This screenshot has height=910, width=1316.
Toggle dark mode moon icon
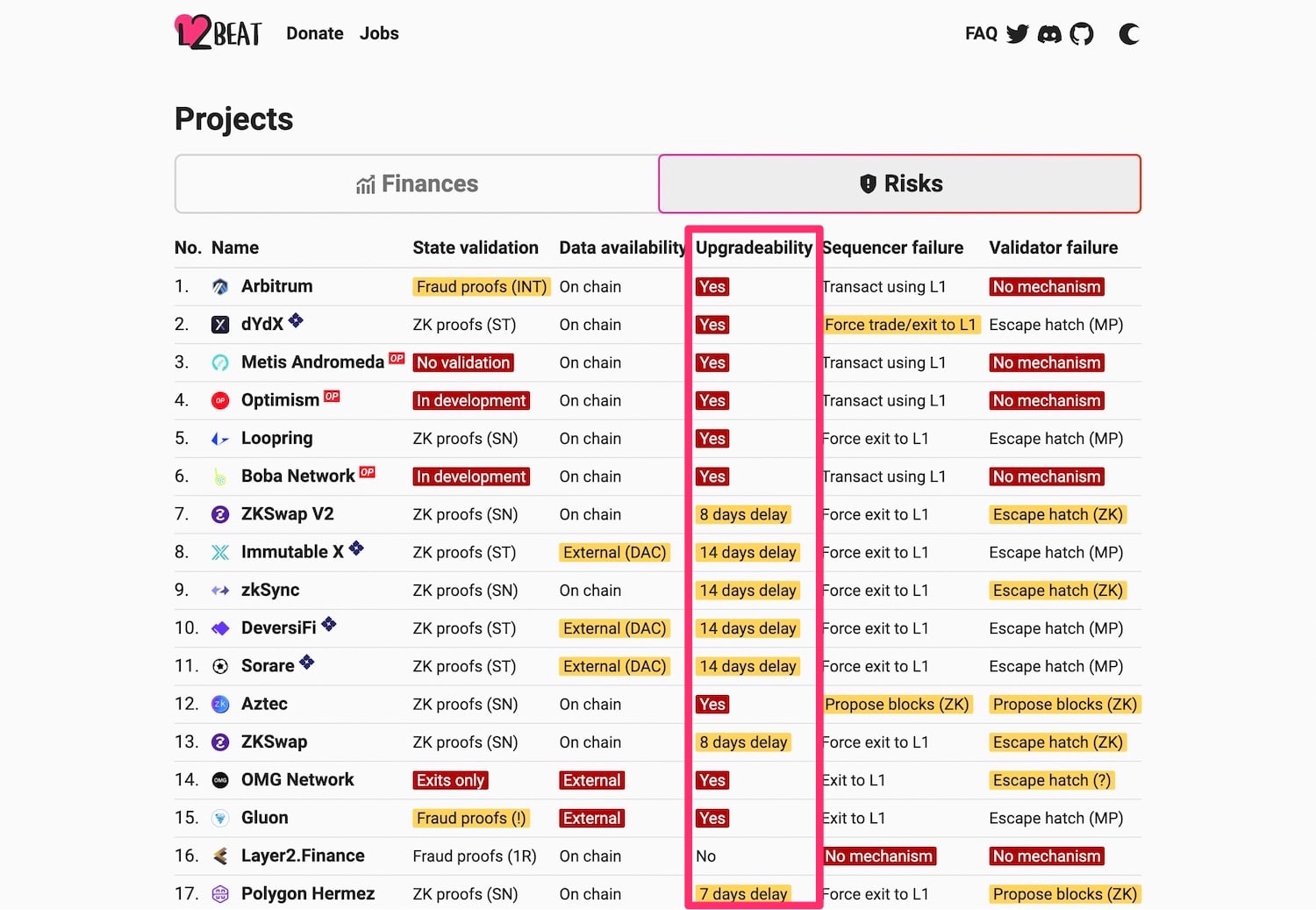click(x=1129, y=34)
